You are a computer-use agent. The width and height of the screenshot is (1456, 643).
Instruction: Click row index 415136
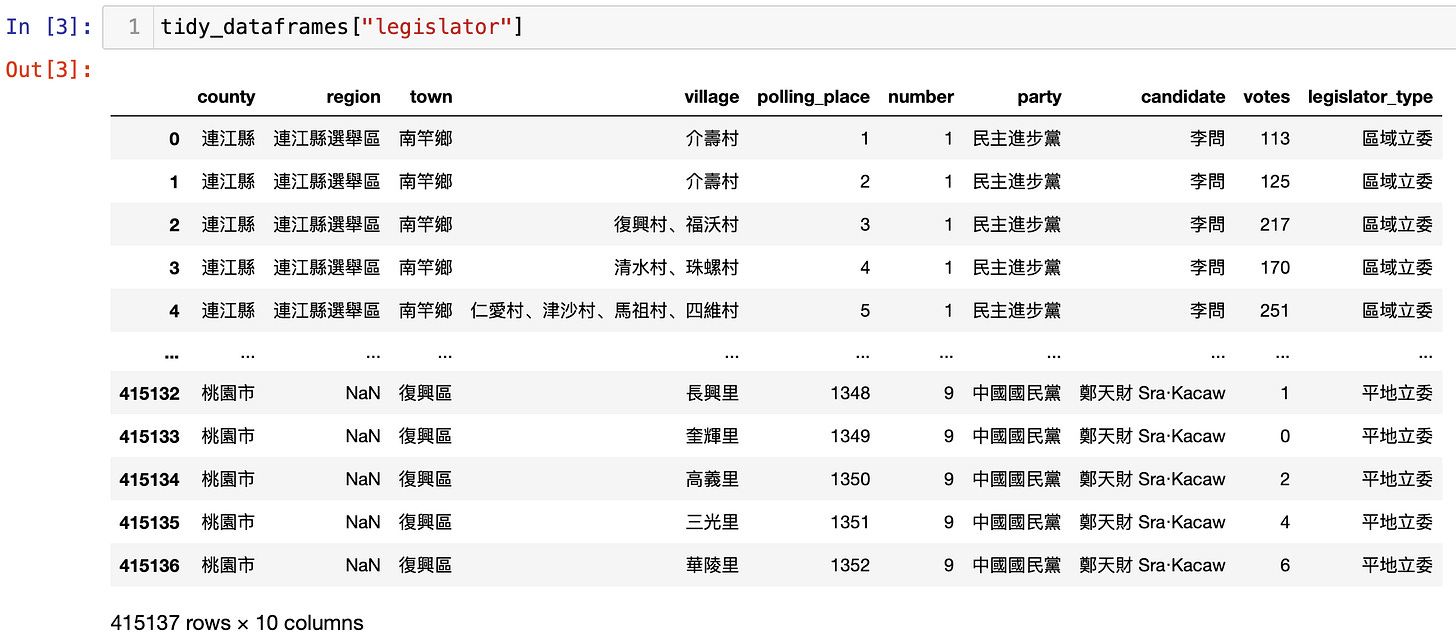pos(149,566)
